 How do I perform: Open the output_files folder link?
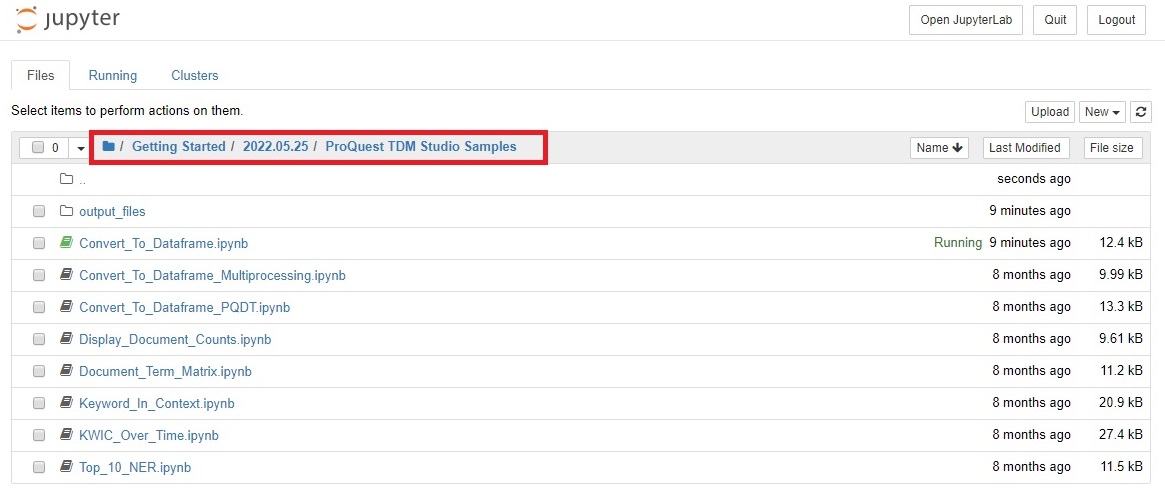pos(112,212)
